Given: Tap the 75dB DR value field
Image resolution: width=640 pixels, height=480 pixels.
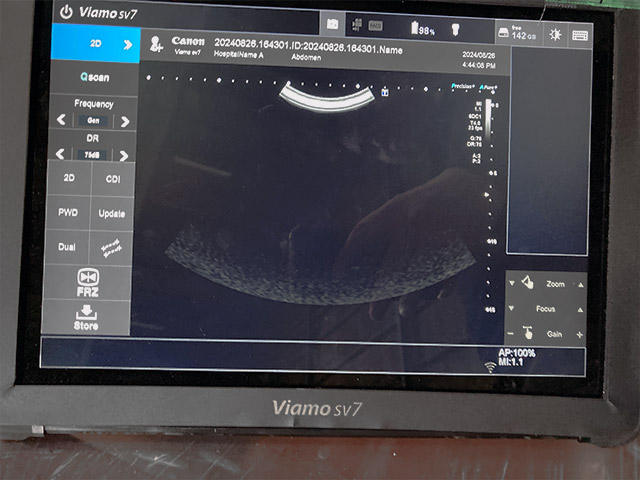Looking at the screenshot, I should (x=92, y=155).
